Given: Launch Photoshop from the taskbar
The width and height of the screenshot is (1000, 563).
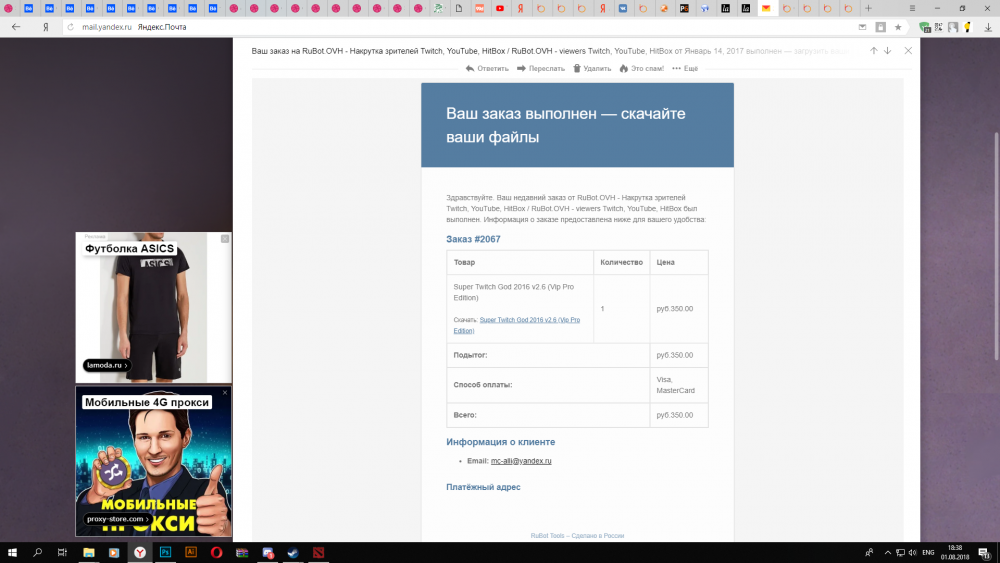Looking at the screenshot, I should pyautogui.click(x=165, y=552).
